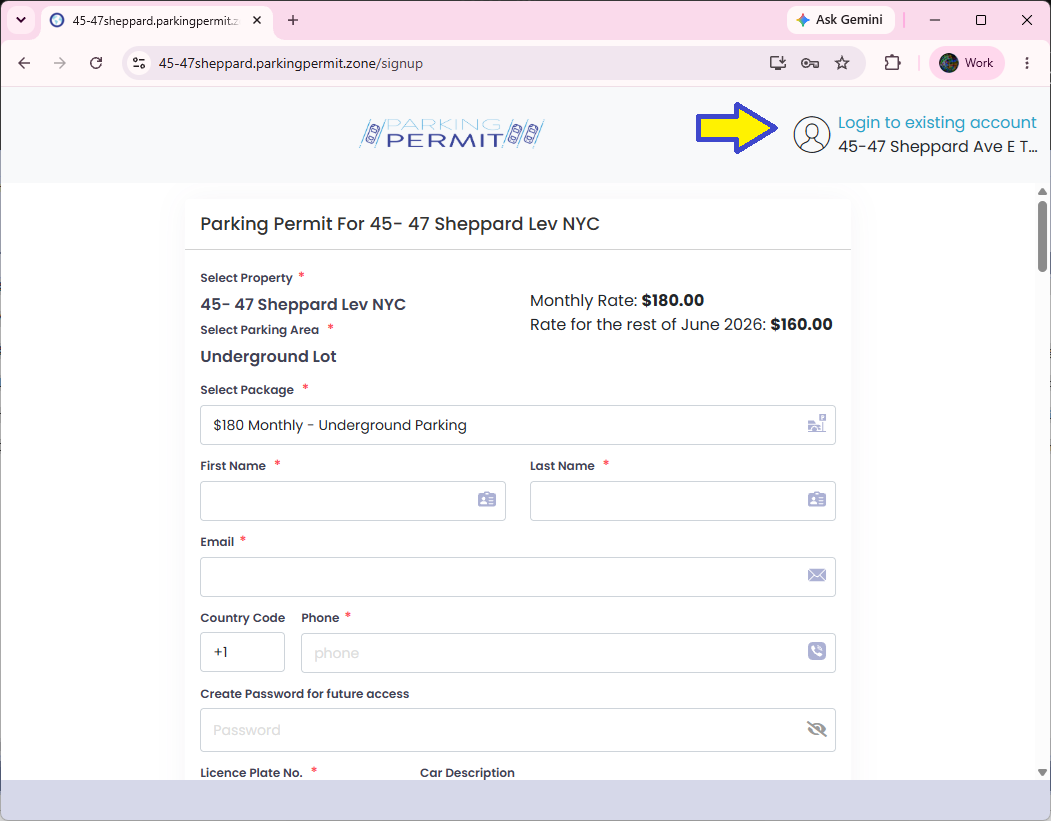Click the URL in the address bar
Viewport: 1051px width, 821px height.
pyautogui.click(x=290, y=63)
